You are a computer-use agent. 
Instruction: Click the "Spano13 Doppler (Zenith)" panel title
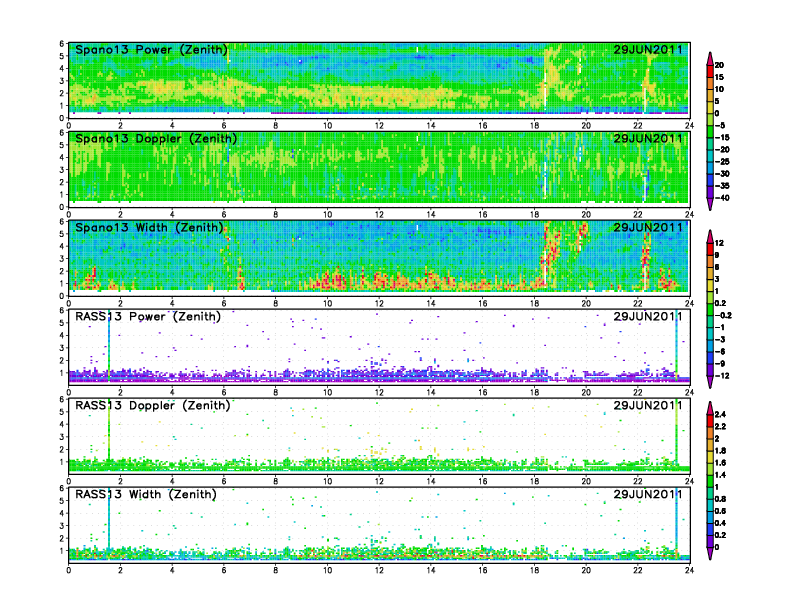(156, 139)
